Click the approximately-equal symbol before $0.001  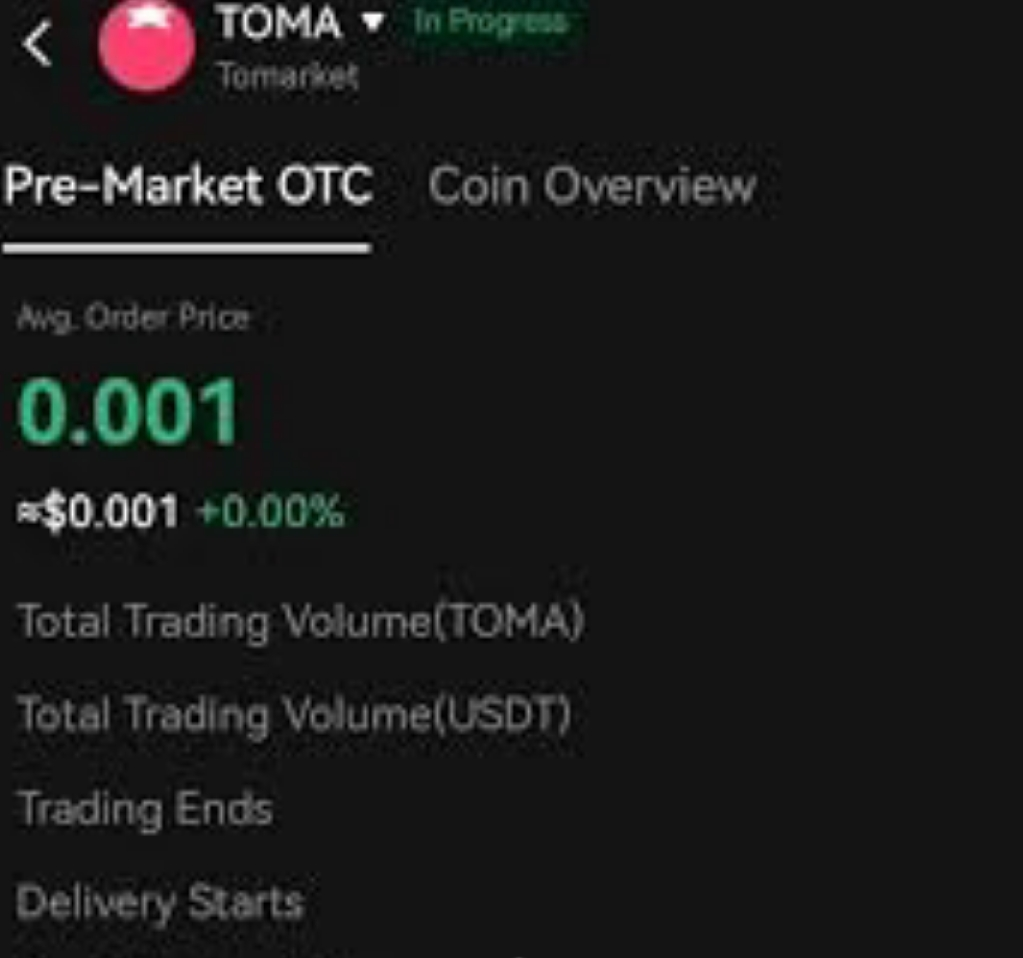click(27, 513)
